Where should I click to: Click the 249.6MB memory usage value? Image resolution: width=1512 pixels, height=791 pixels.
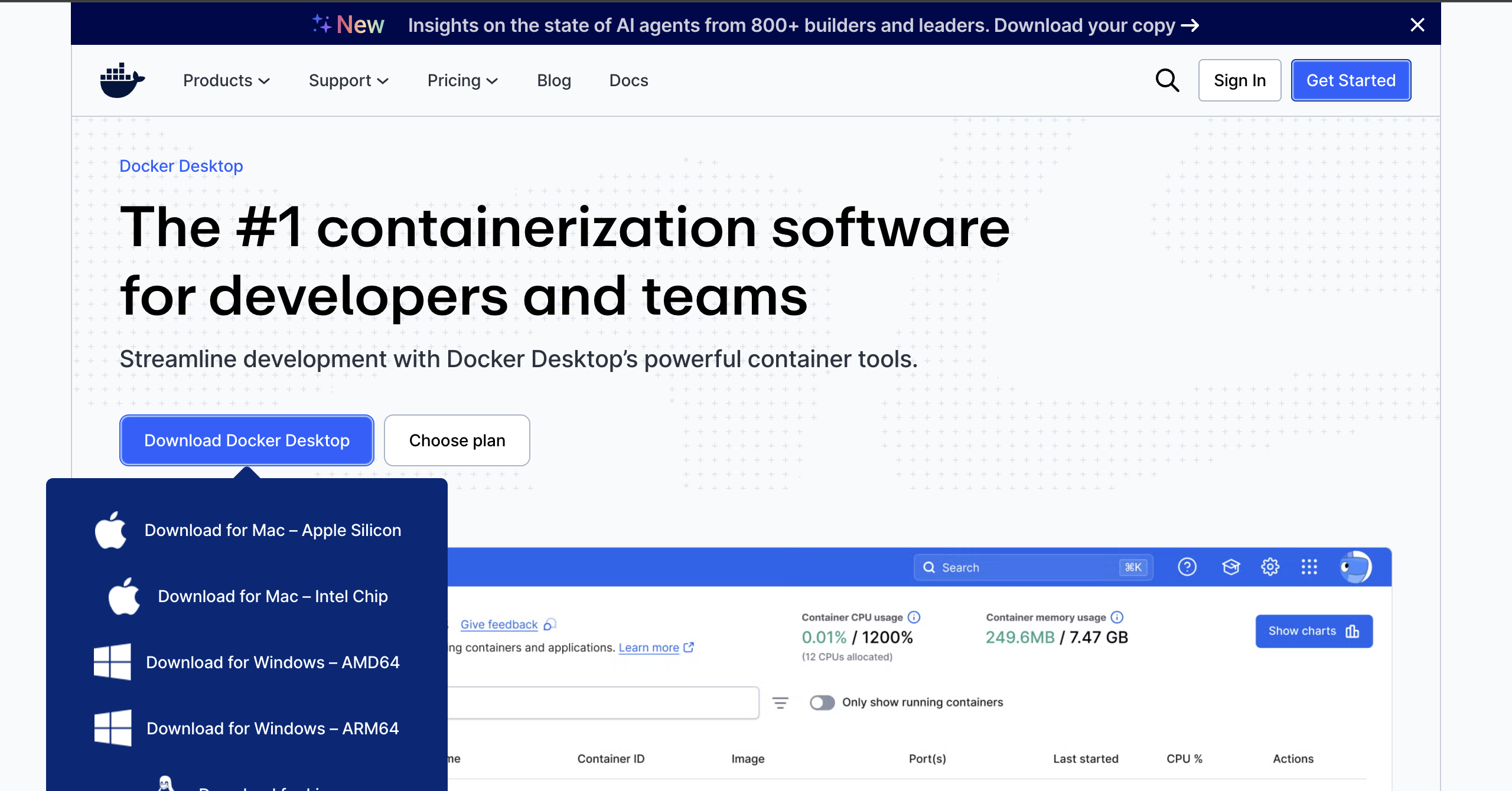pyautogui.click(x=1020, y=638)
